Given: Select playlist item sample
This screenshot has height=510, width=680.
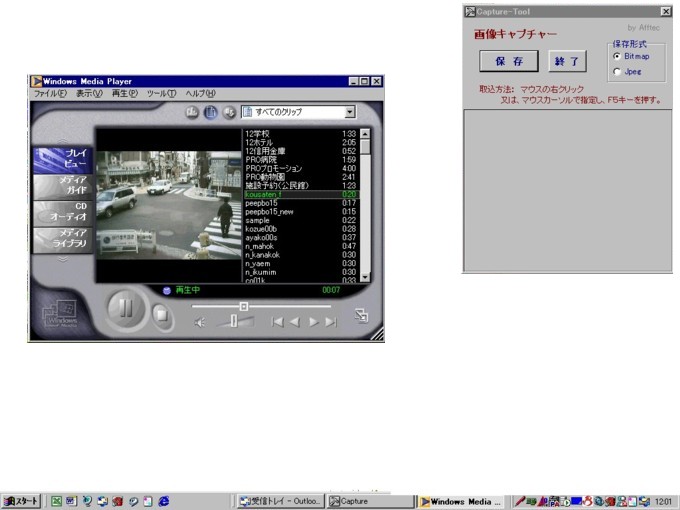Looking at the screenshot, I should point(301,220).
